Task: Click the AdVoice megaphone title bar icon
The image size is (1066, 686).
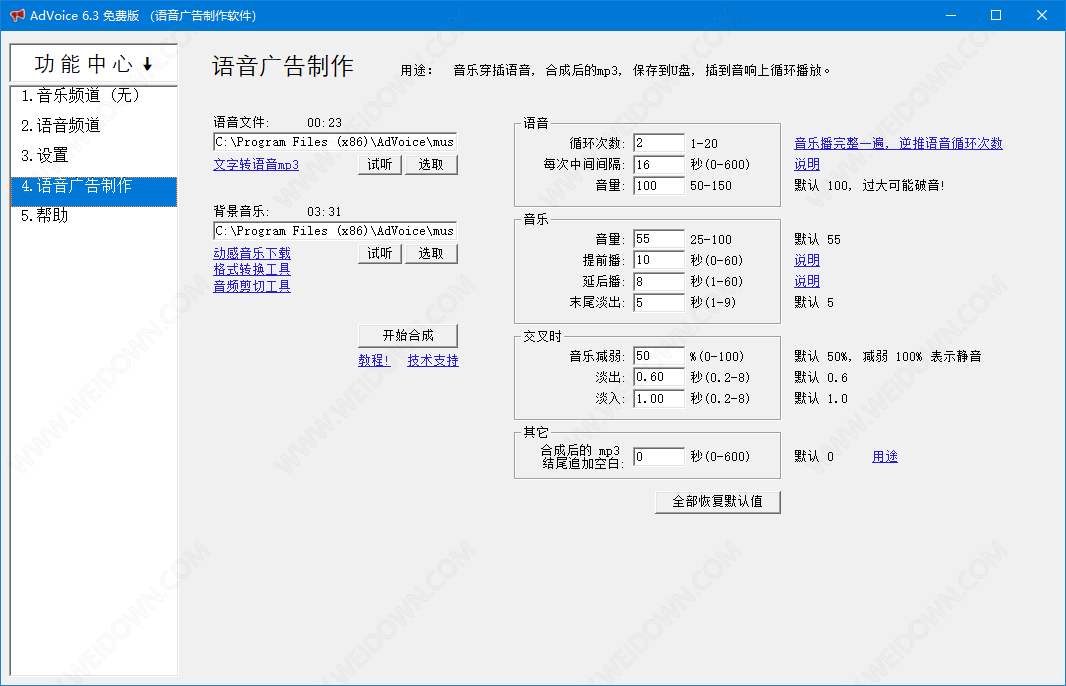Action: point(17,15)
